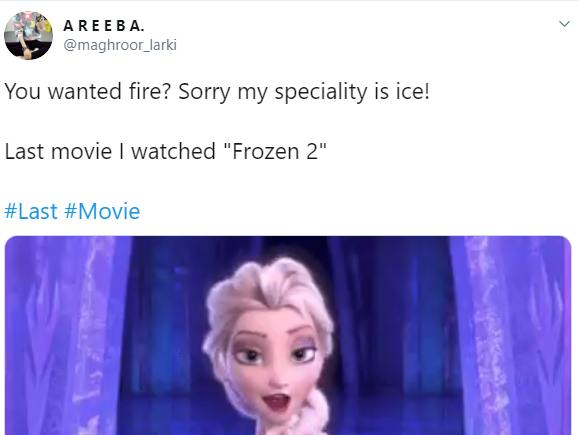Image resolution: width=579 pixels, height=435 pixels.
Task: Click the tweet line "You wanted fire?"
Action: click(88, 91)
